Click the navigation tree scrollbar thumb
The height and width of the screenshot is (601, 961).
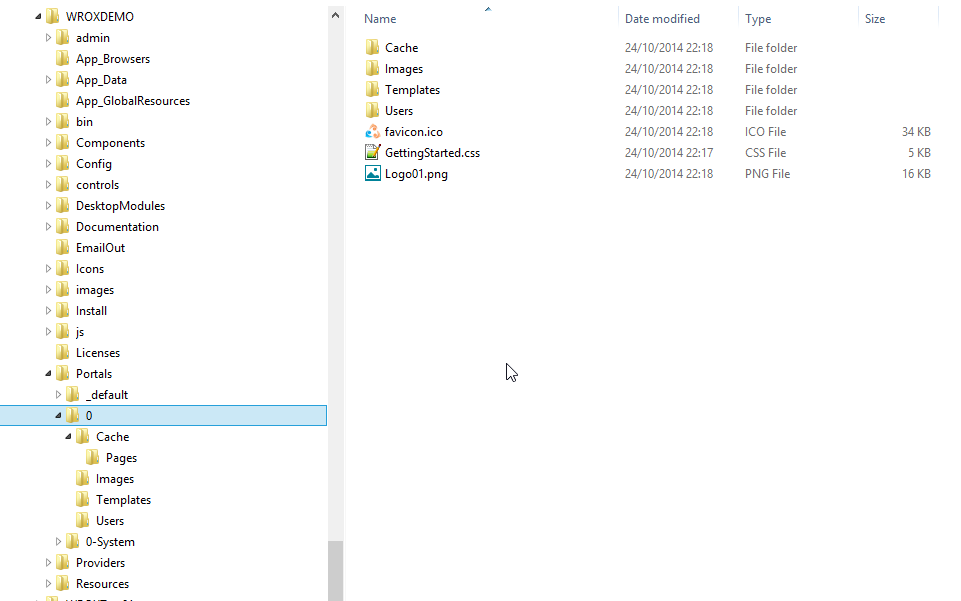click(x=335, y=570)
